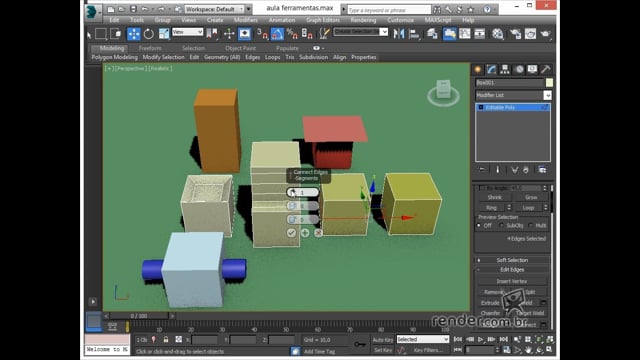Open the View reference coordinate dropdown
640x360 pixels.
187,32
